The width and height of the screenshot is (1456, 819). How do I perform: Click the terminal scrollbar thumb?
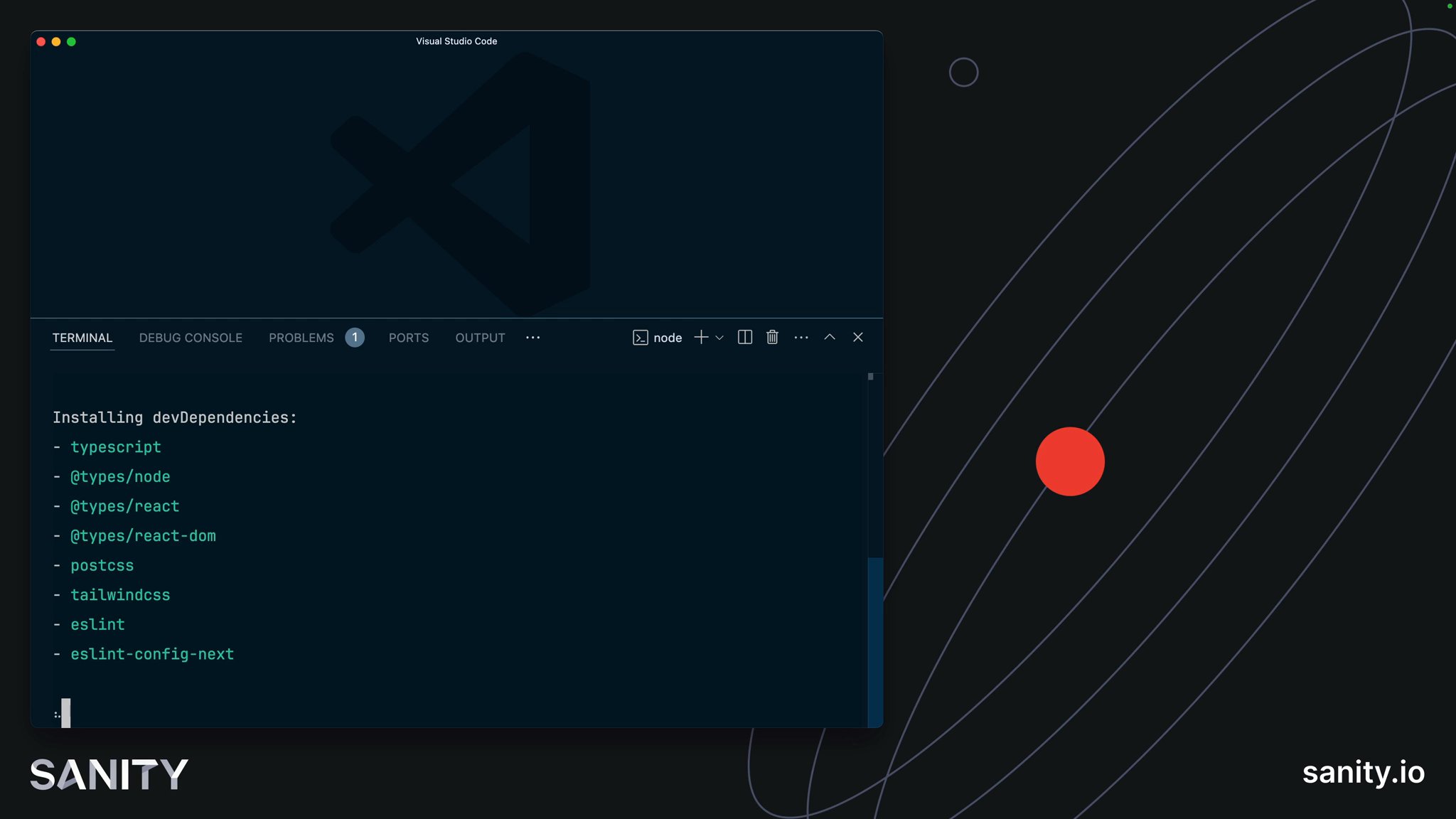click(875, 642)
